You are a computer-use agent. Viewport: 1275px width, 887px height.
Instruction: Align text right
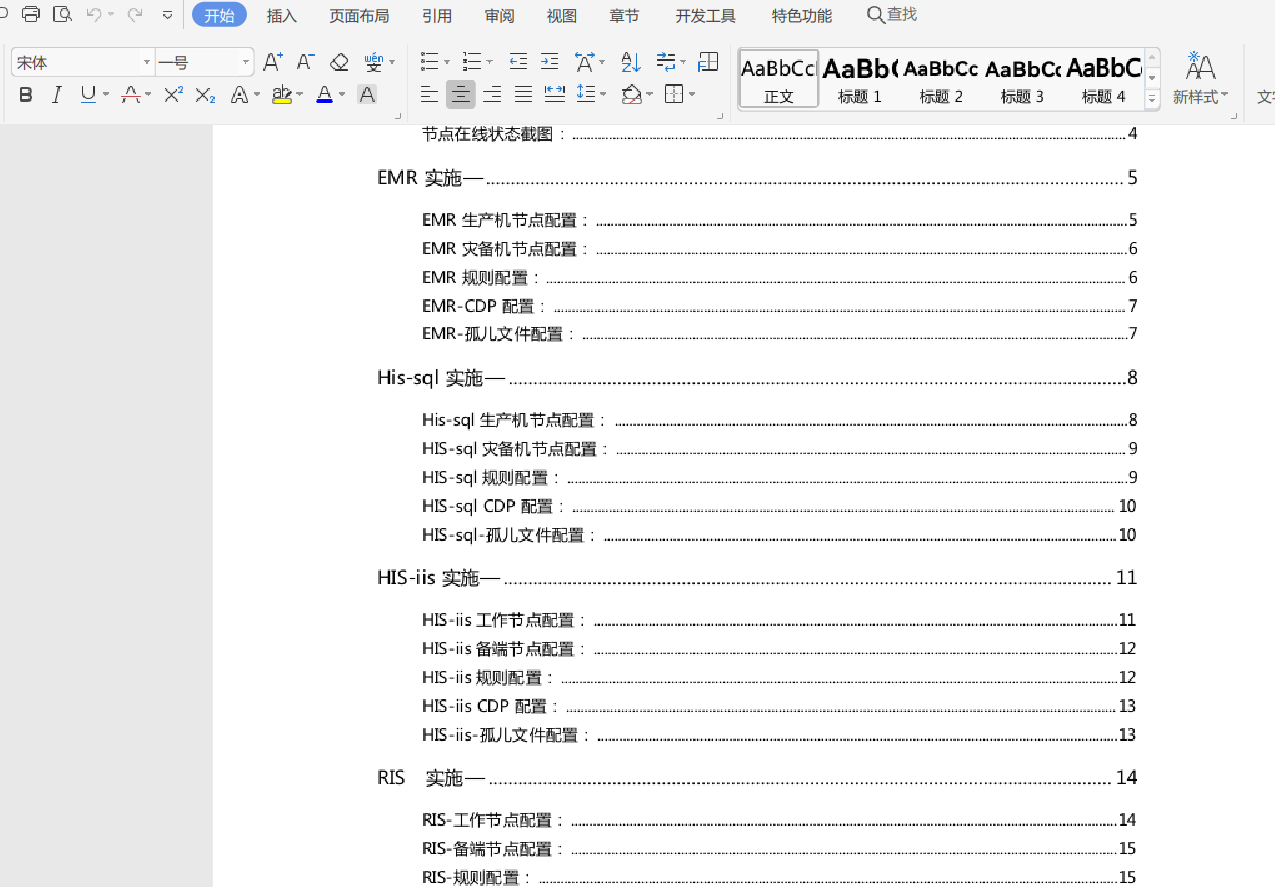tap(492, 95)
